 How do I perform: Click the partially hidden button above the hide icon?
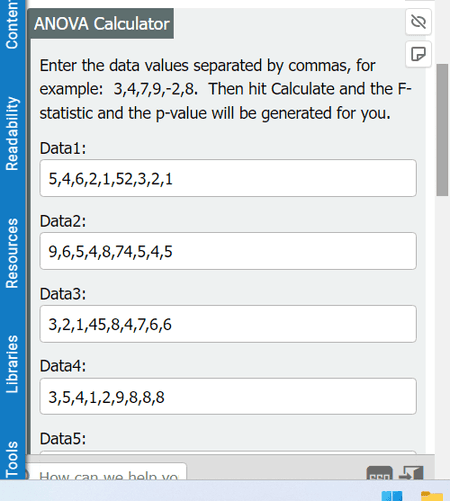[x=418, y=1]
